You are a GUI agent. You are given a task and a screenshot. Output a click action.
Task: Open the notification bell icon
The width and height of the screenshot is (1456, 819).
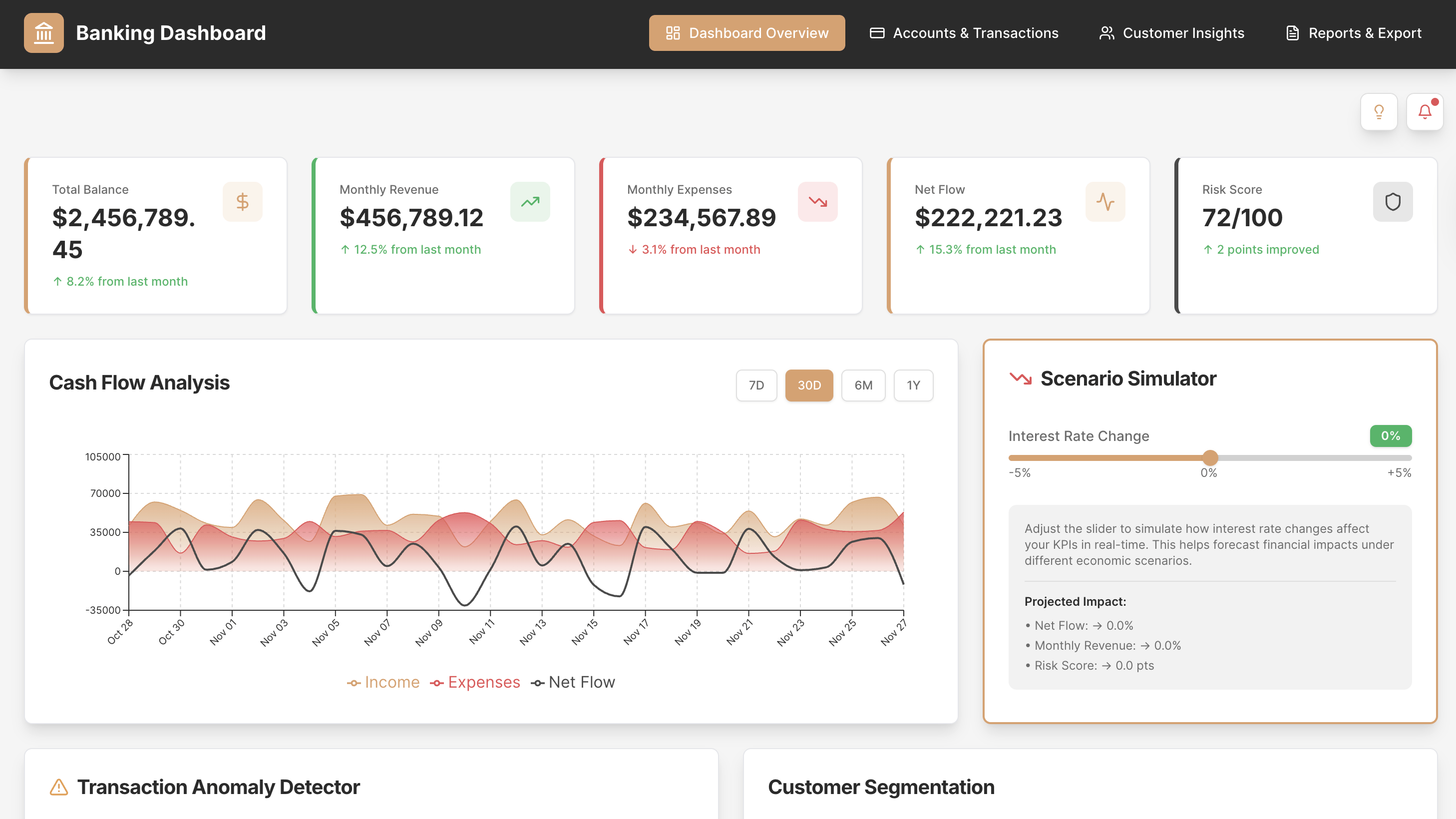(1425, 111)
